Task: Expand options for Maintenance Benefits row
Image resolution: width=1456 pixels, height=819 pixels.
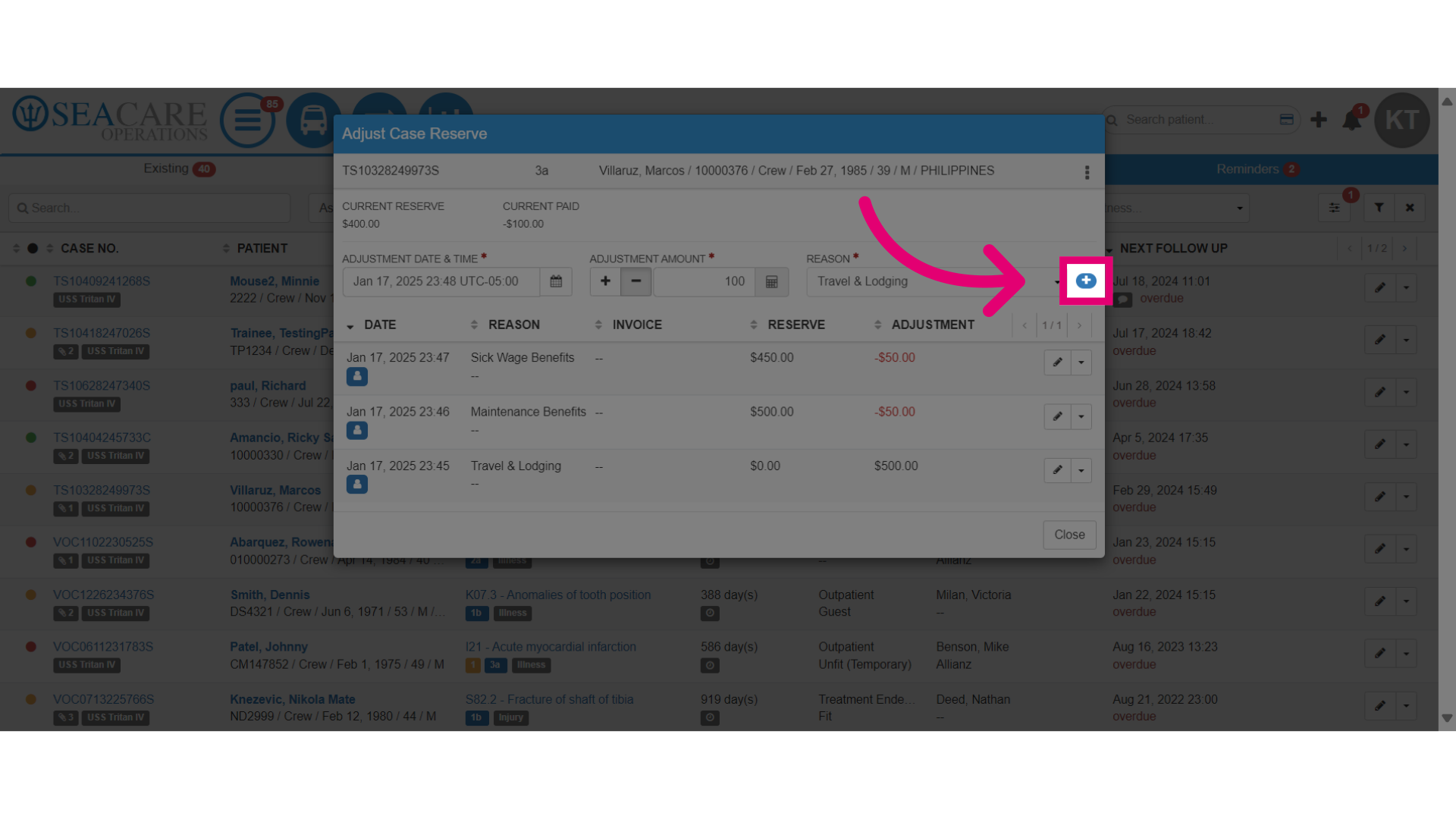Action: pos(1081,416)
